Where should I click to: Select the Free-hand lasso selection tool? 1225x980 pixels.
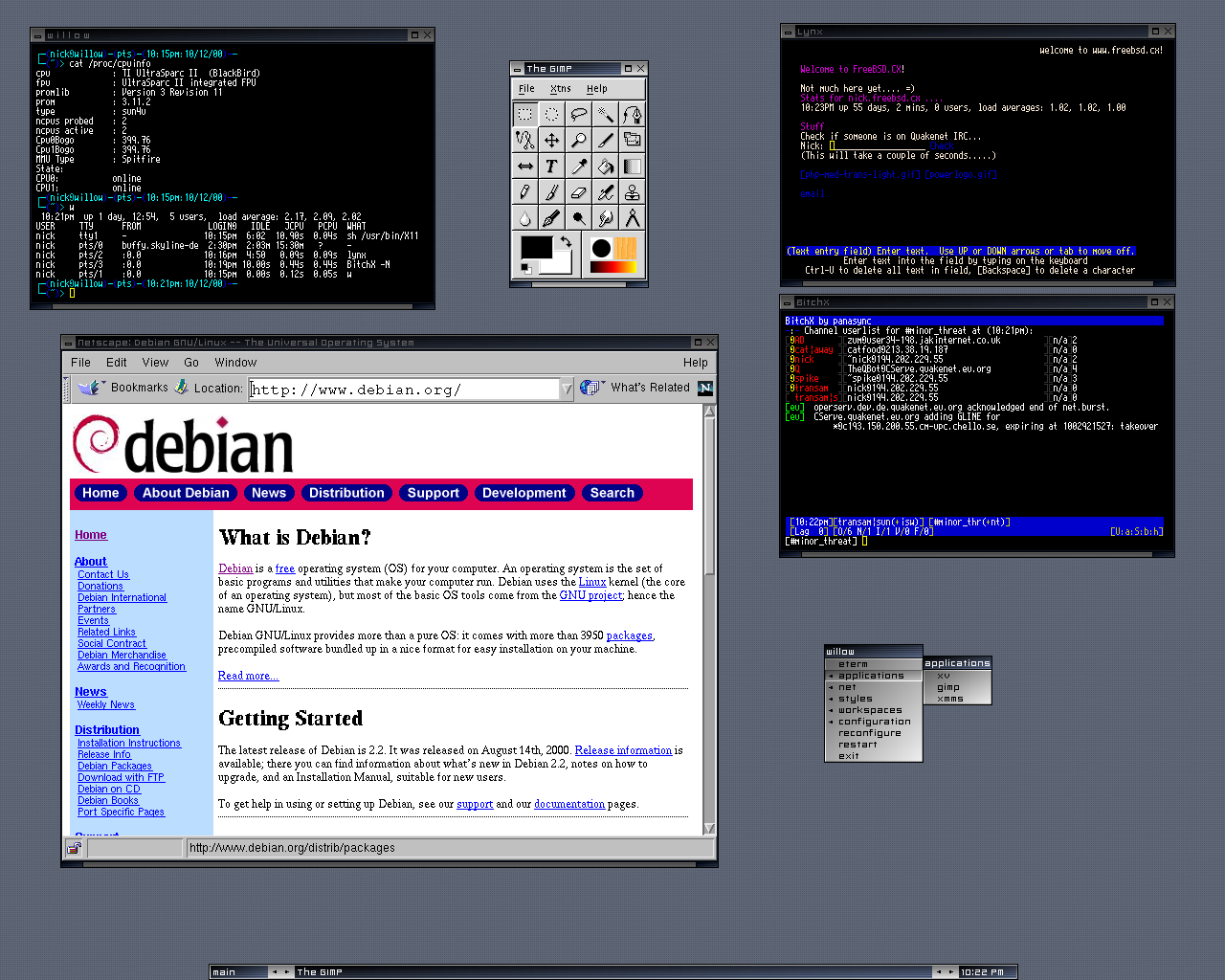click(x=579, y=115)
